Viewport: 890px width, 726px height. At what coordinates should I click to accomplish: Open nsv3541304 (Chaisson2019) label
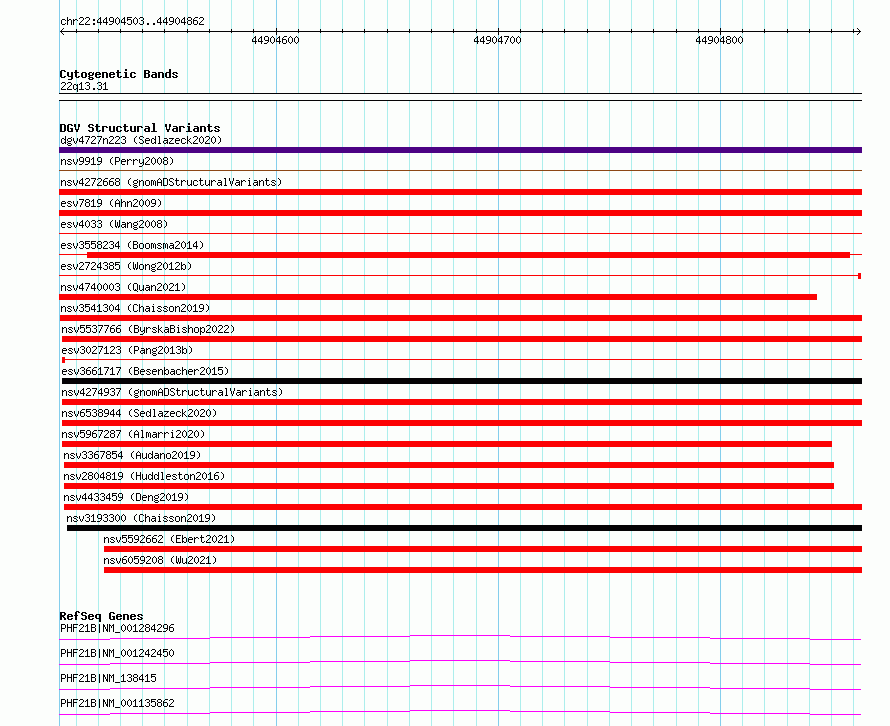pos(135,308)
